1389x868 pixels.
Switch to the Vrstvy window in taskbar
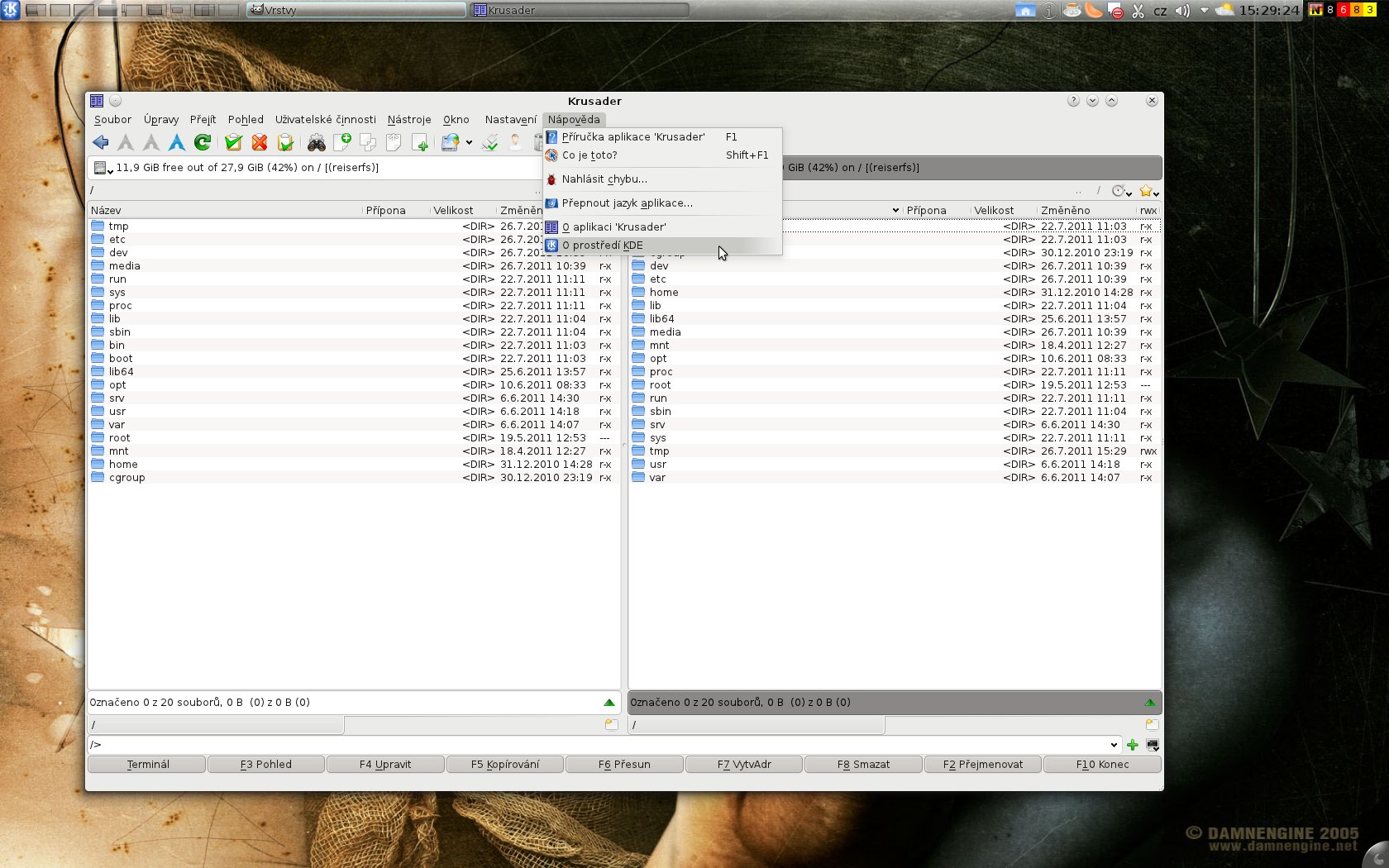point(356,10)
